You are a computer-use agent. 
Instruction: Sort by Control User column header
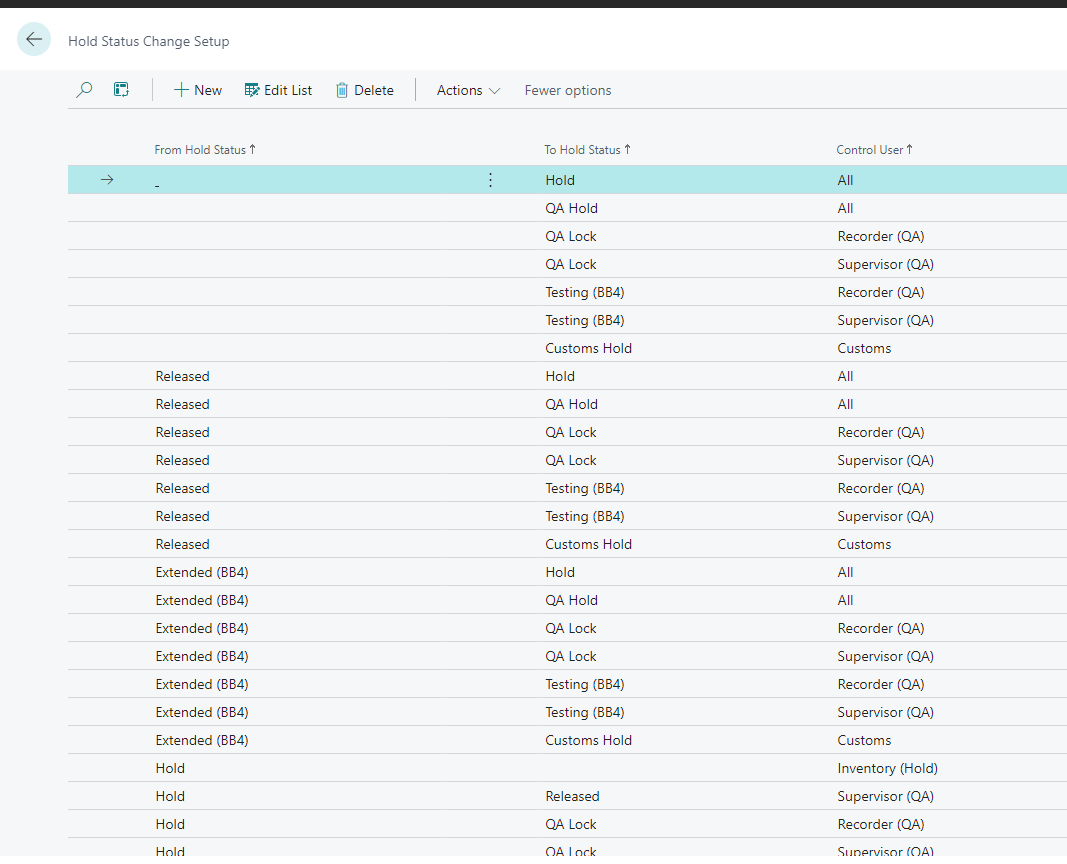(x=874, y=150)
